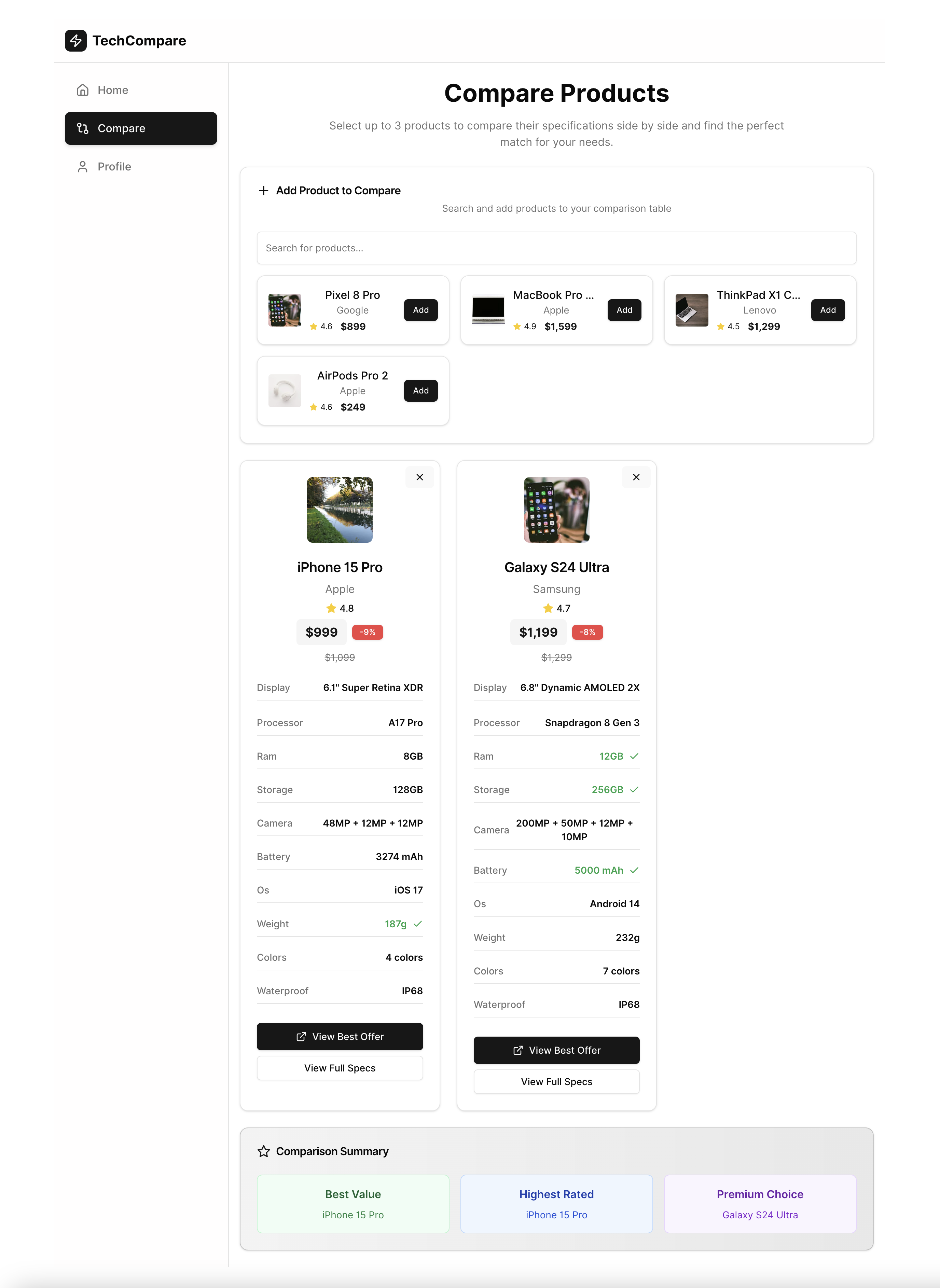
Task: Click the plus icon beside Add Product
Action: 263,191
